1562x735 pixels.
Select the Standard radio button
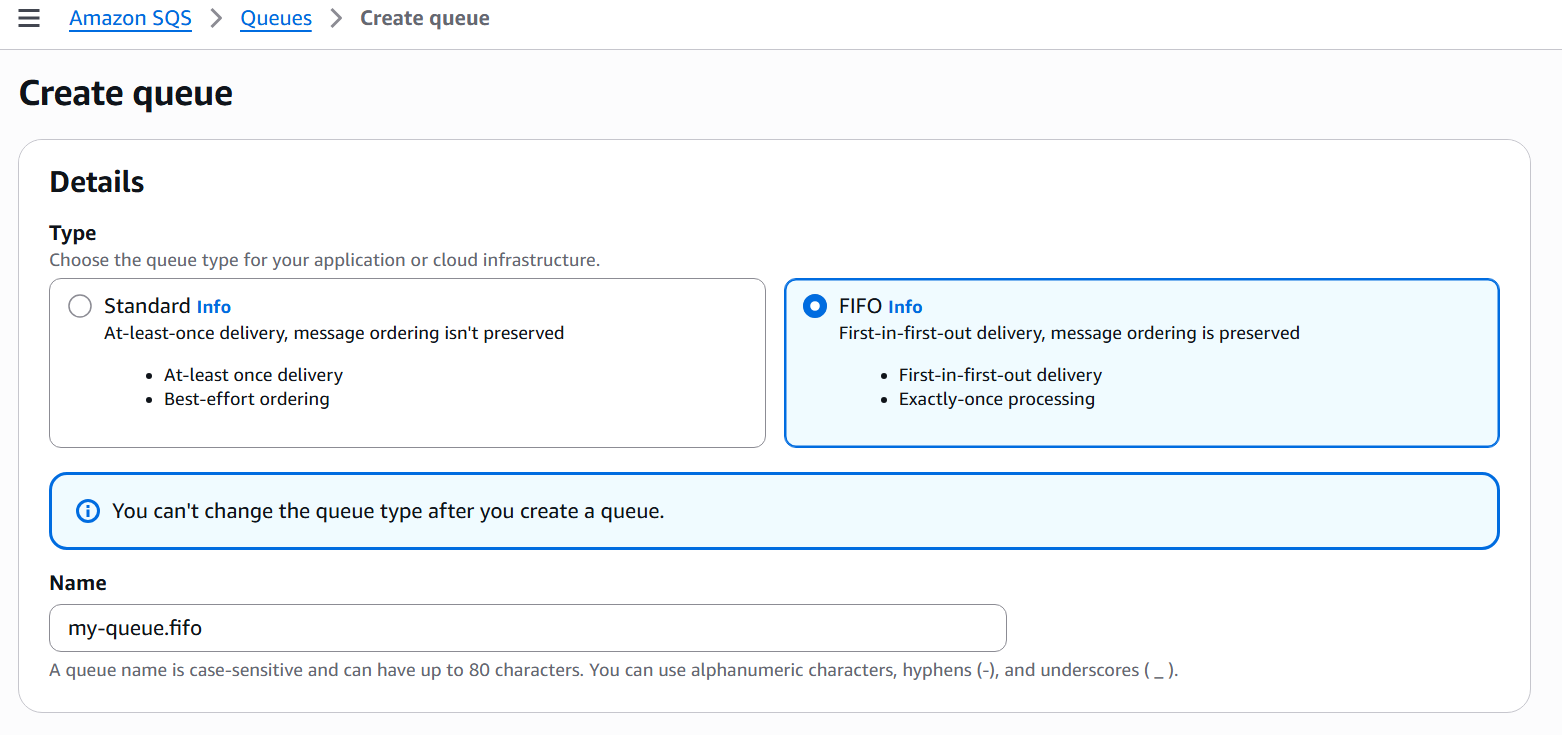[x=80, y=306]
